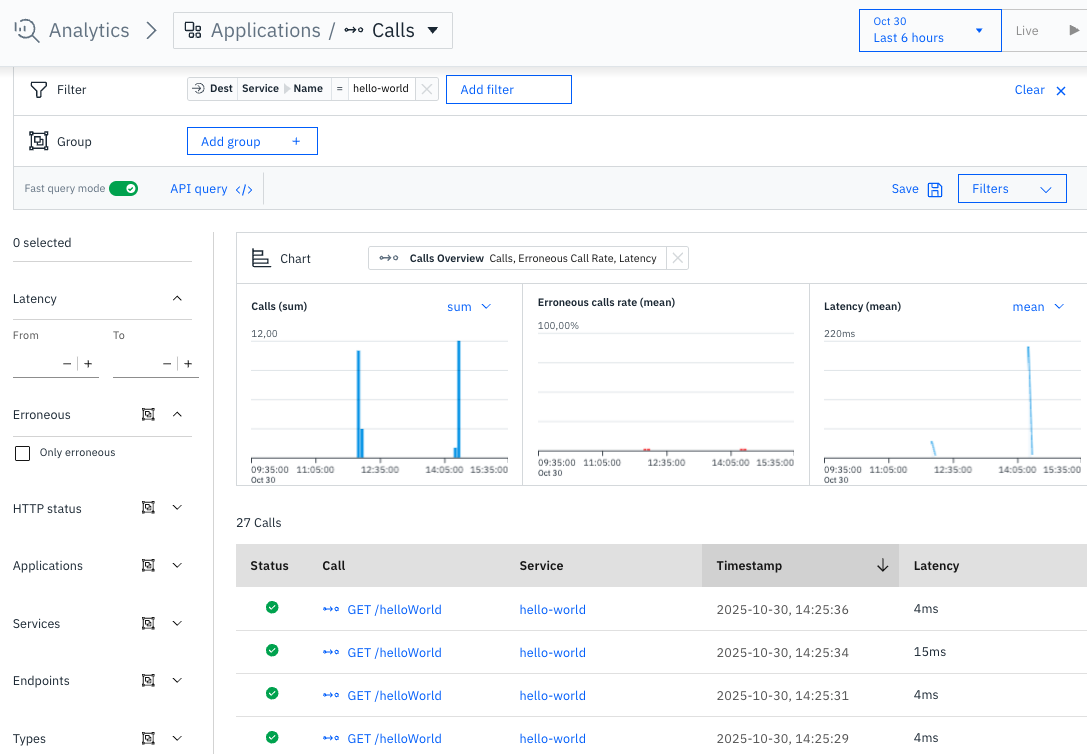Click group icon beside Erroneous section
This screenshot has width=1087, height=754.
point(148,414)
